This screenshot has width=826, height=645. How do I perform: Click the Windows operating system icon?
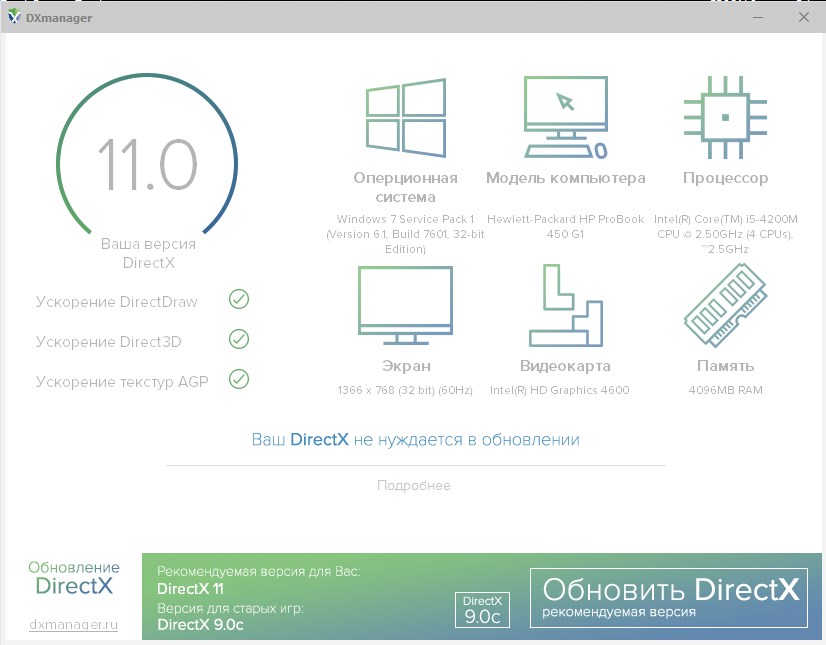pos(405,117)
